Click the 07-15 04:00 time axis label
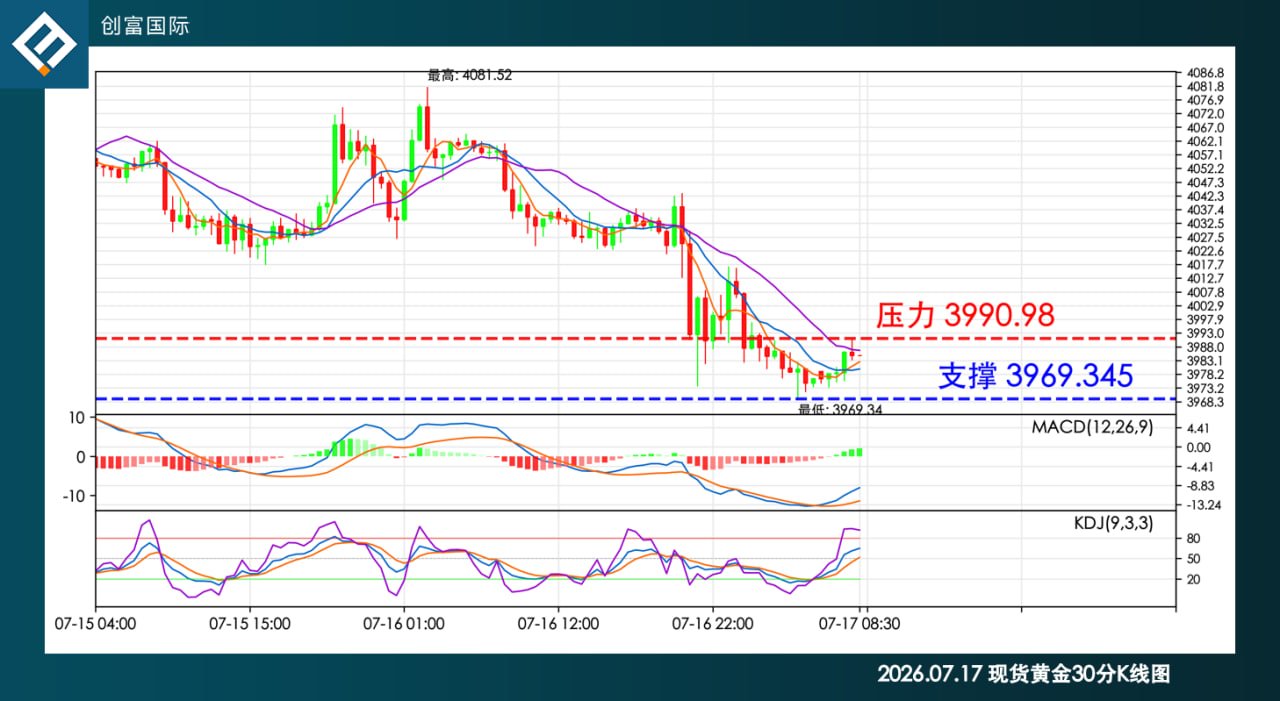 pos(96,623)
